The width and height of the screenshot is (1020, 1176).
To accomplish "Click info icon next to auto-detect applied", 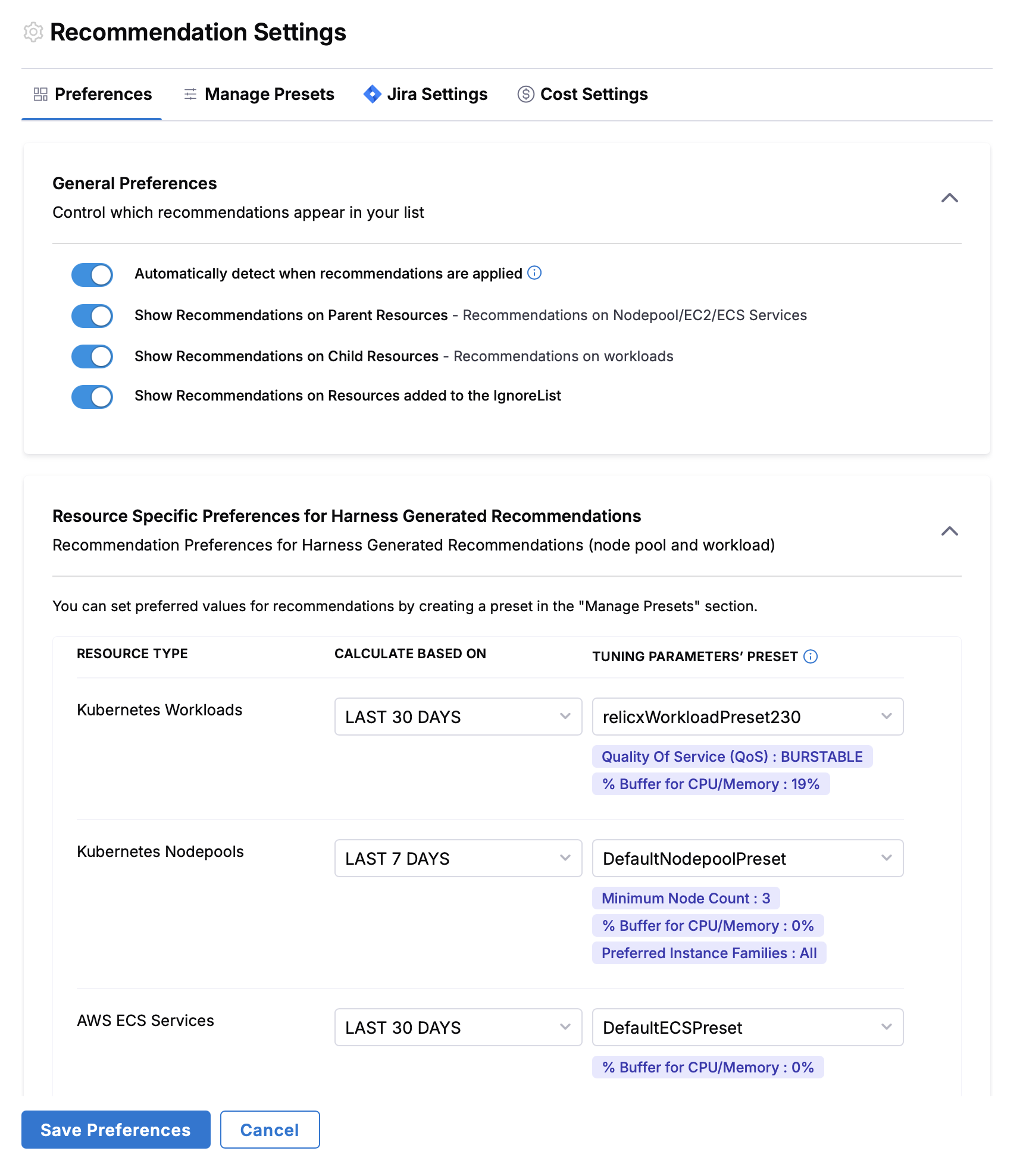I will coord(534,273).
